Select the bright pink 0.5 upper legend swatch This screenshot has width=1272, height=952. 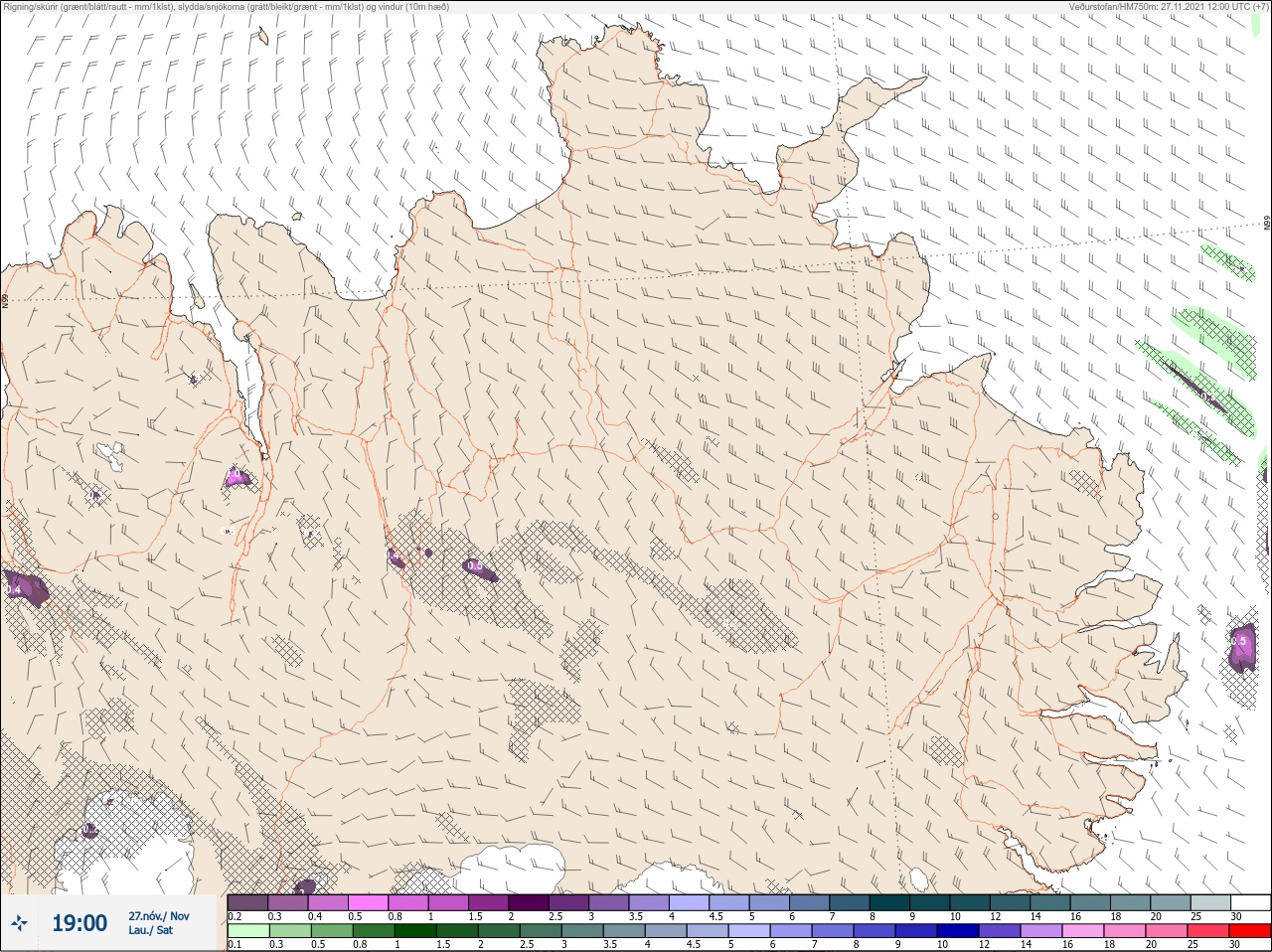(369, 902)
